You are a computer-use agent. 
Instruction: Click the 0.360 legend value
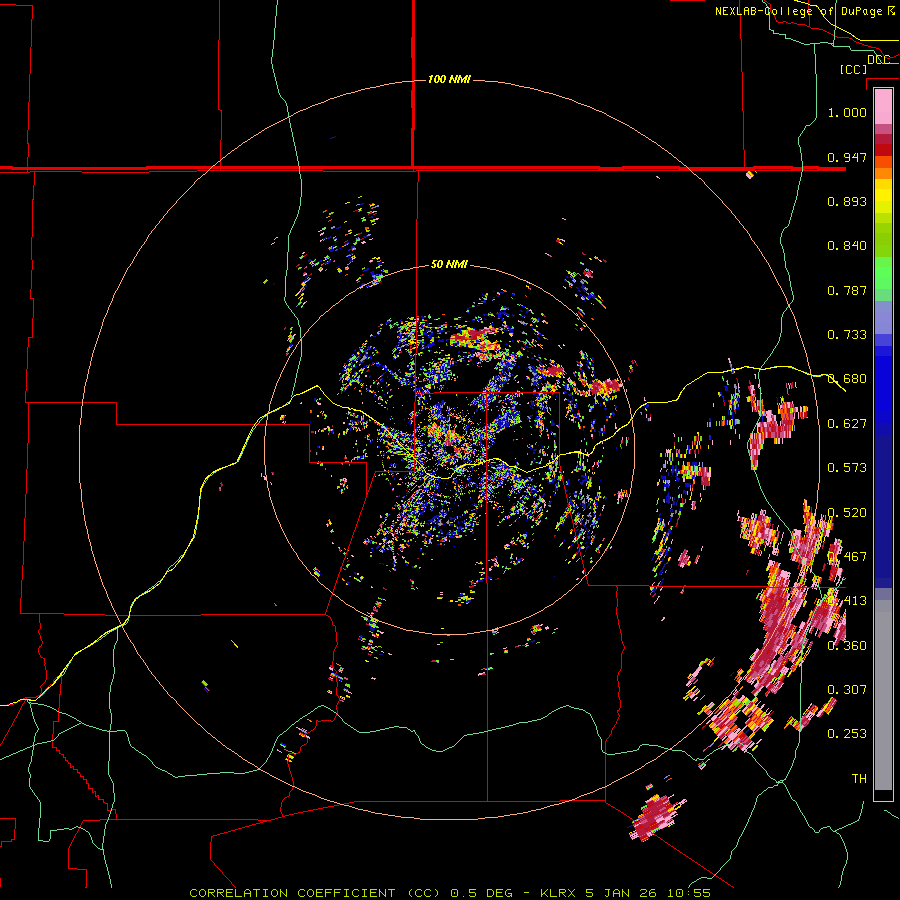[x=847, y=645]
